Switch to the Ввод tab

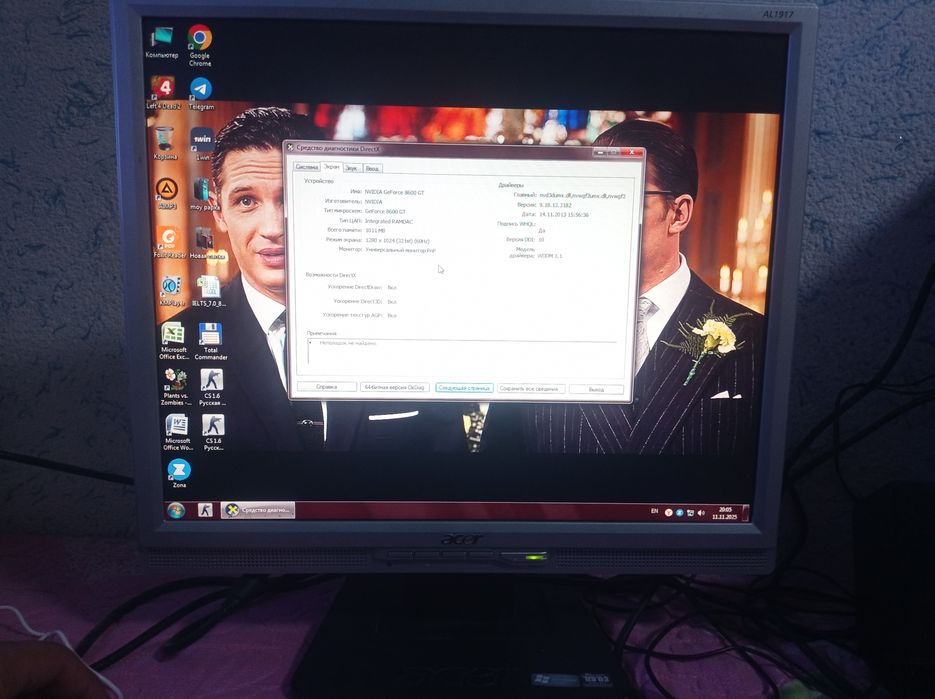point(372,169)
